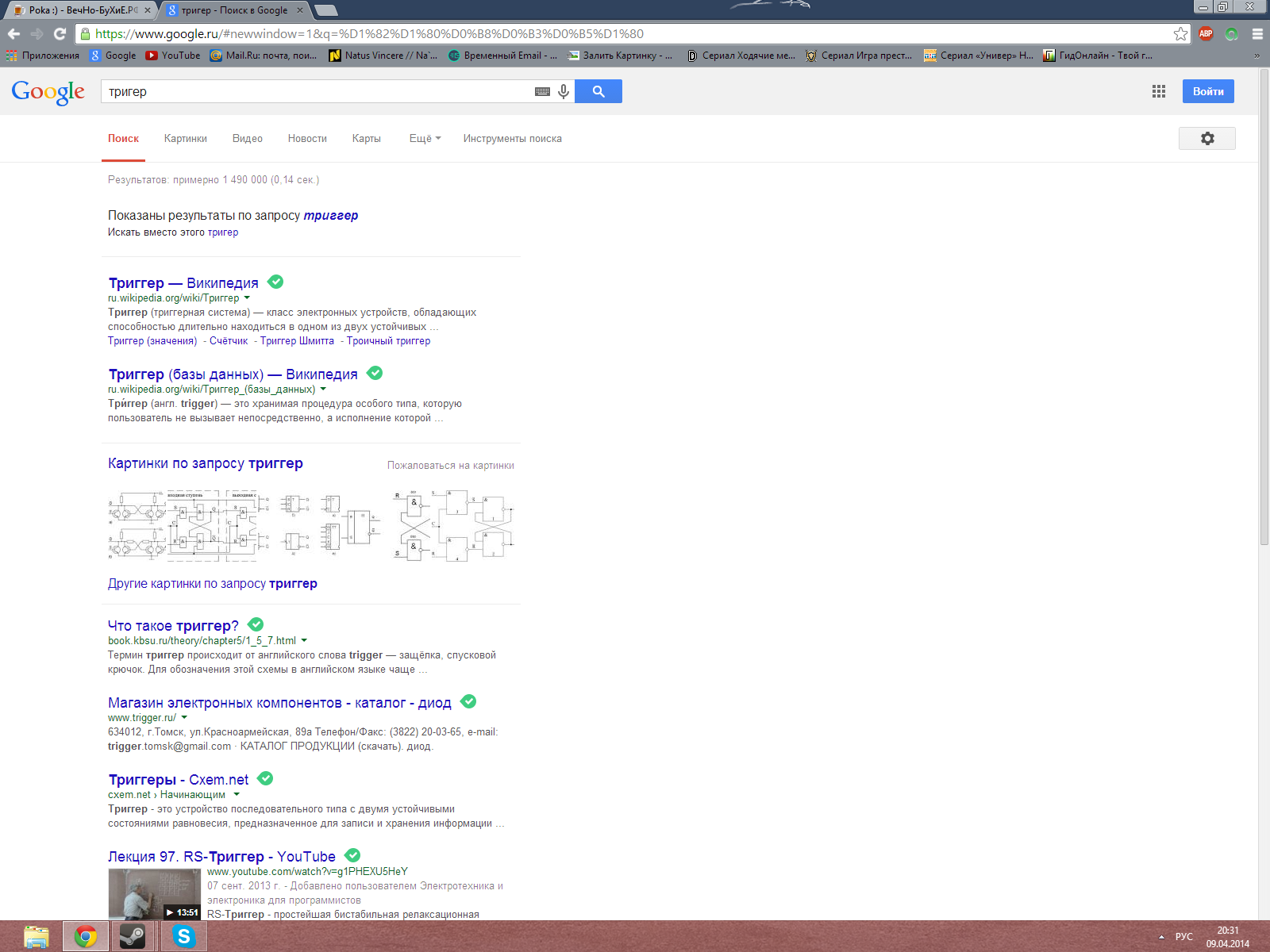Click the Chrome taskbar icon
The width and height of the screenshot is (1270, 952).
coord(86,937)
